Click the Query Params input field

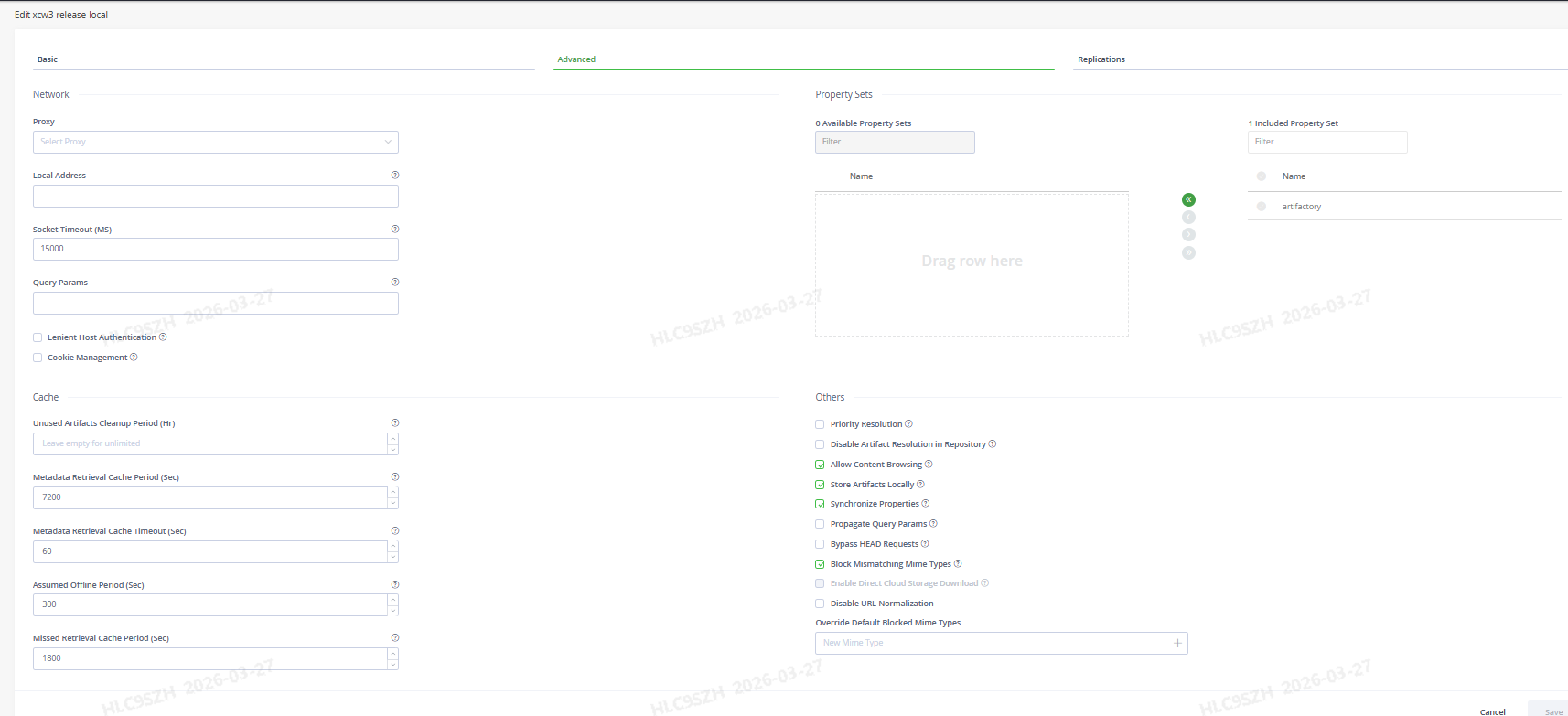216,304
